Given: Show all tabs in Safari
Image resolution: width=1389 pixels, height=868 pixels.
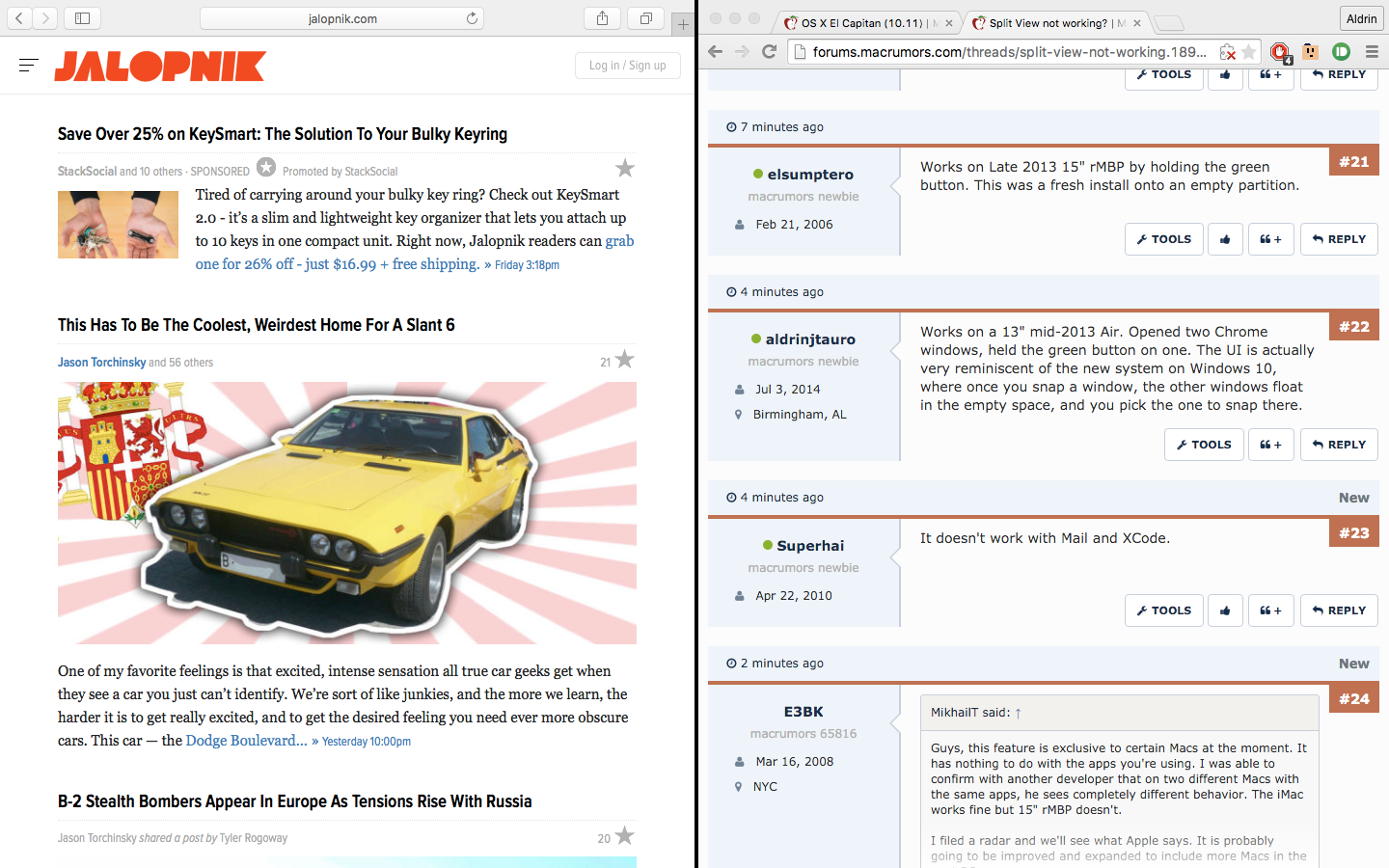Looking at the screenshot, I should (x=646, y=18).
